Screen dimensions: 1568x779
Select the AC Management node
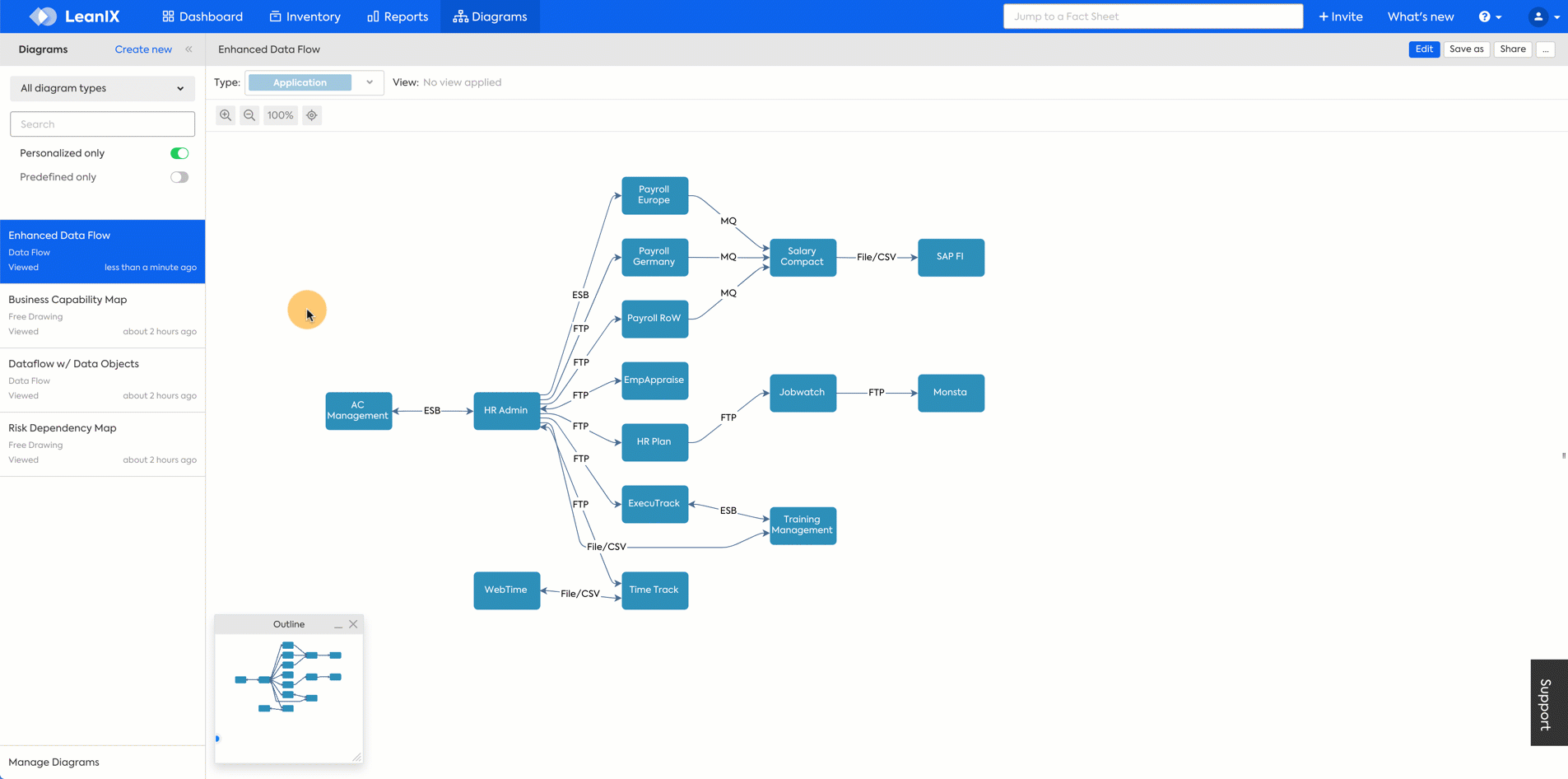[x=358, y=411]
